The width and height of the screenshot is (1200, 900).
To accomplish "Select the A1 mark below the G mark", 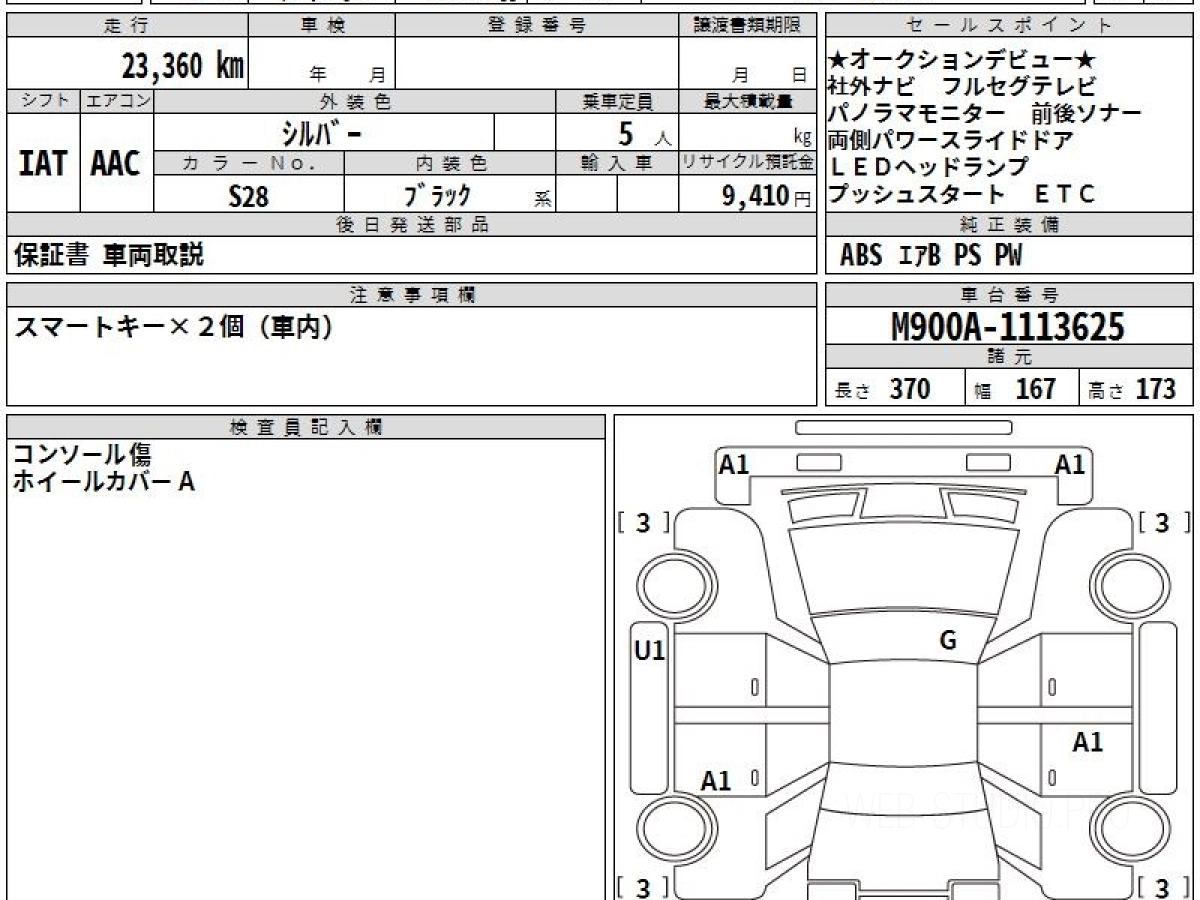I will point(1087,742).
